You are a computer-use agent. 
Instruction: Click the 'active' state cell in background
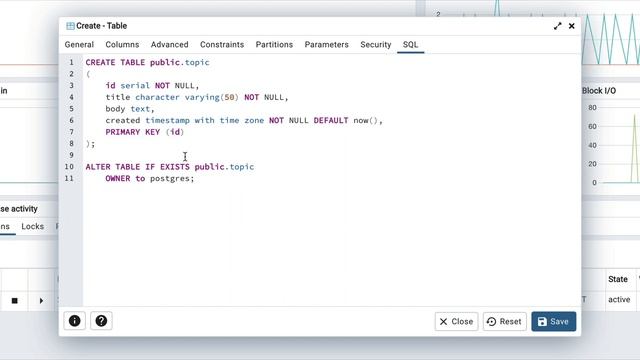tap(619, 300)
